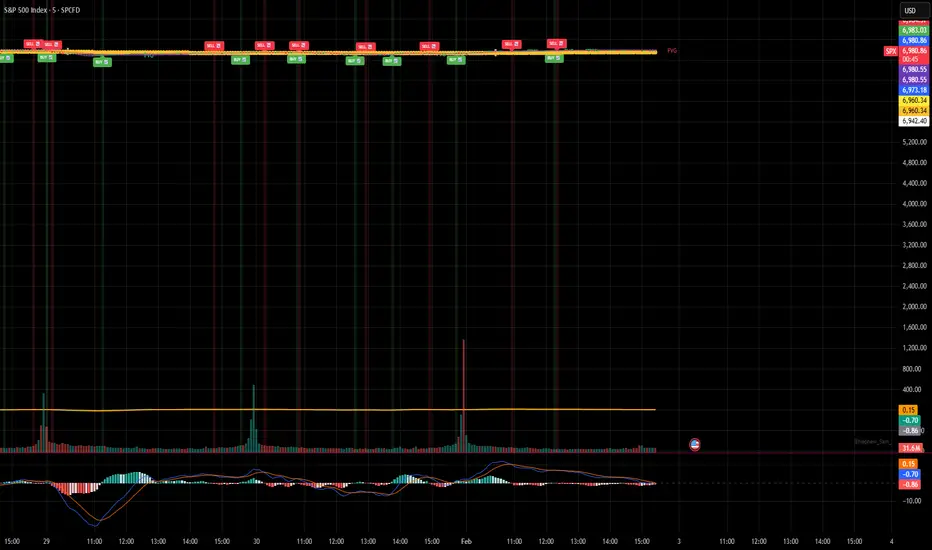Viewport: 932px width, 550px height.
Task: Click the gray -0.86 indicator label
Action: [909, 430]
